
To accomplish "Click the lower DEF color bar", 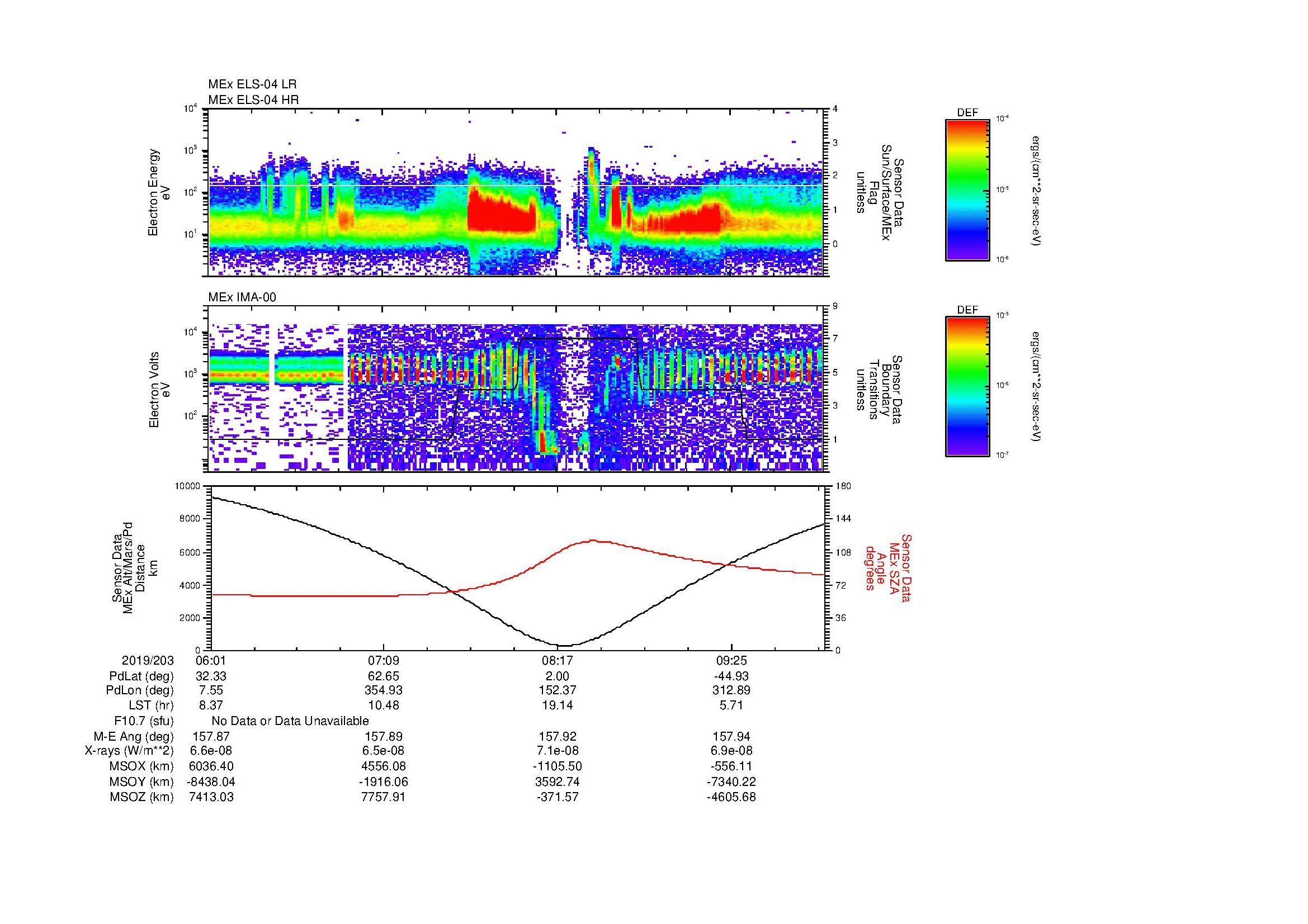I will pyautogui.click(x=967, y=387).
